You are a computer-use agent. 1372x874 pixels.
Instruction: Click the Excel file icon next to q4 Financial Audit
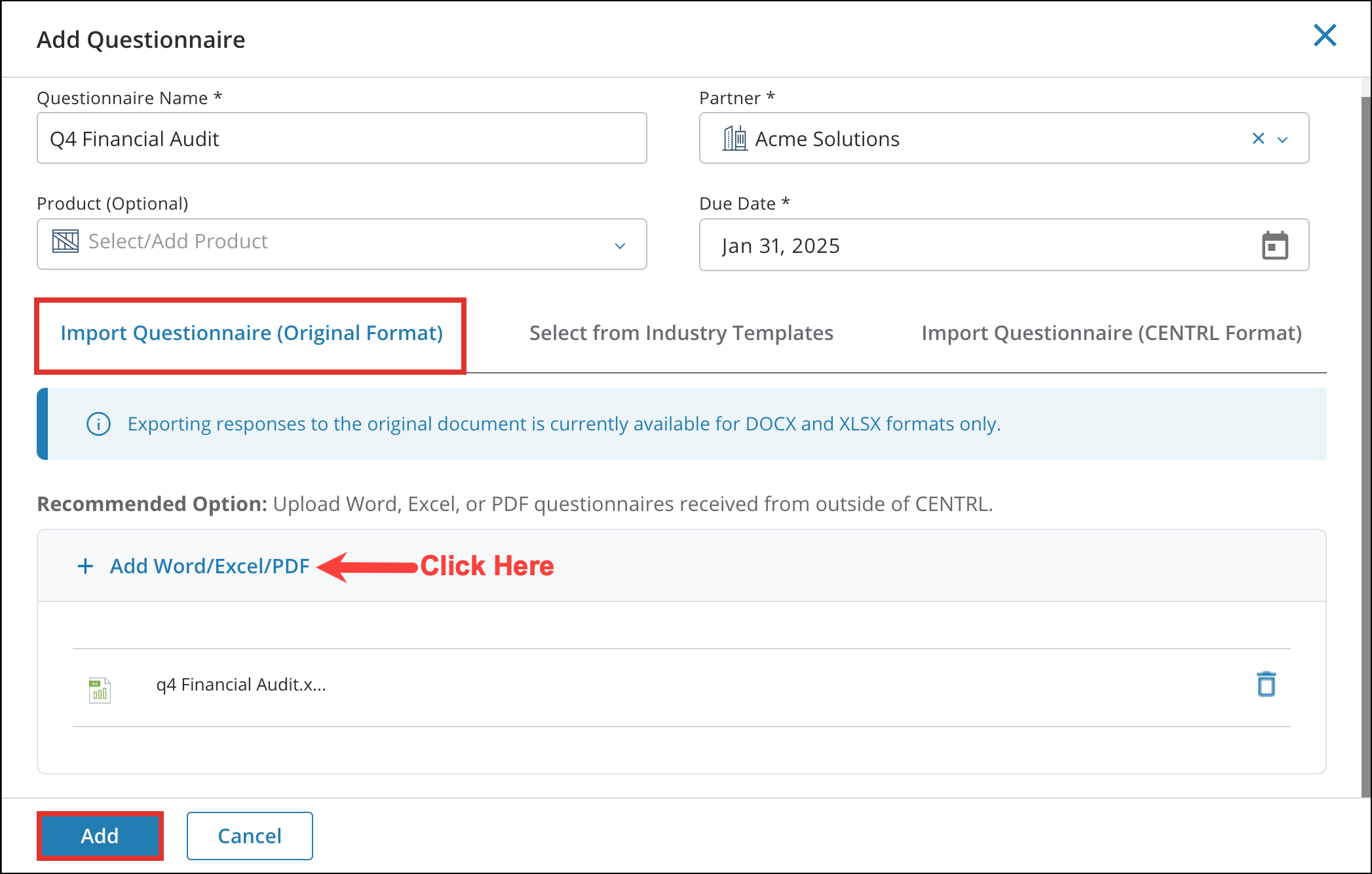(x=99, y=688)
